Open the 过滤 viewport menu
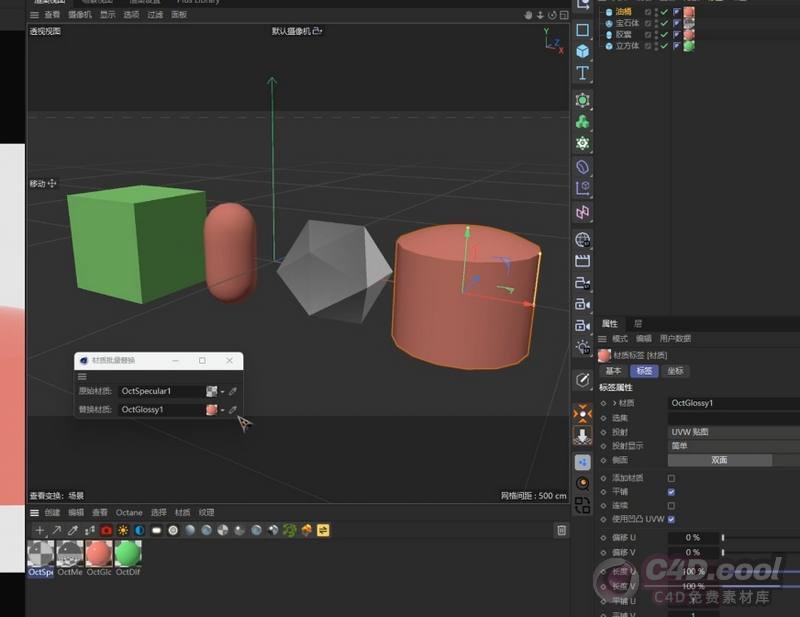This screenshot has height=617, width=800. coord(155,15)
